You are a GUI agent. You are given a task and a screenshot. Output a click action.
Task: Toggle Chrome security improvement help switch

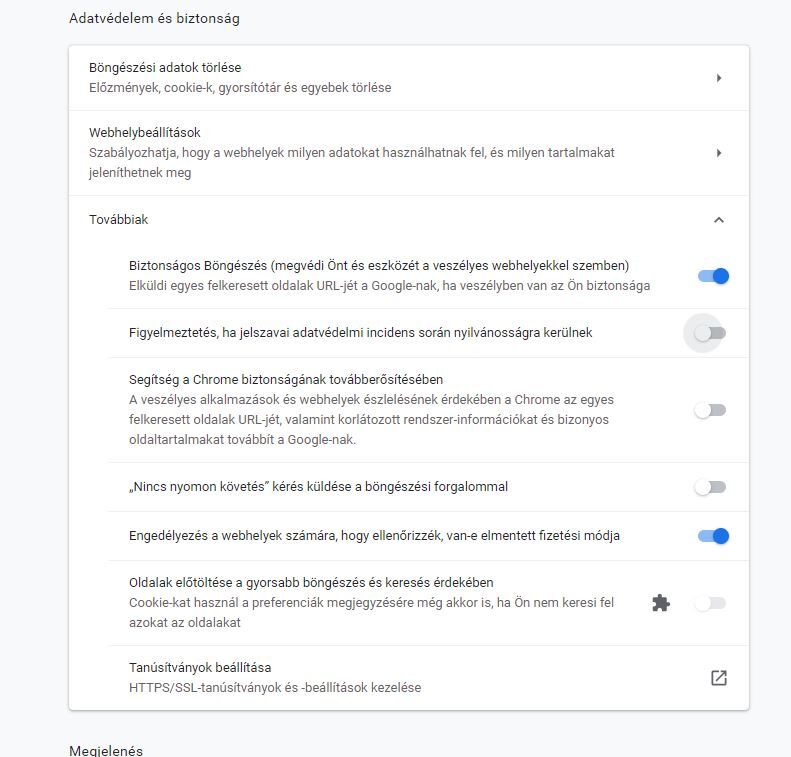point(710,410)
